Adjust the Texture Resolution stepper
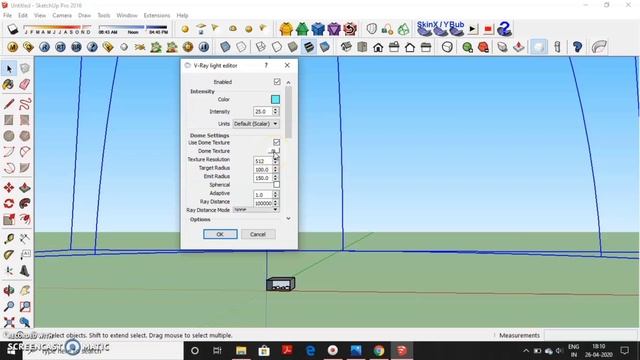This screenshot has height=360, width=640. pyautogui.click(x=276, y=160)
